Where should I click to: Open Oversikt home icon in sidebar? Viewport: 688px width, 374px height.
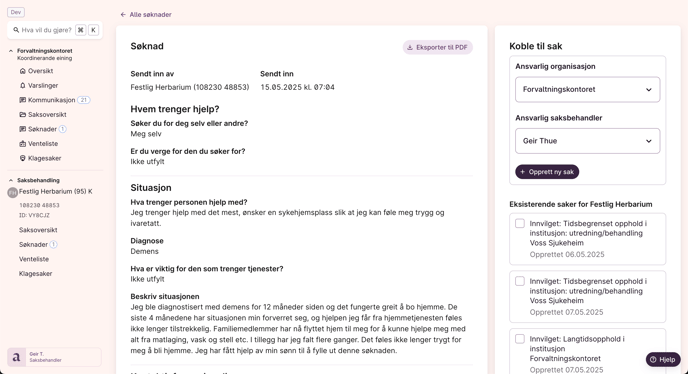tap(23, 71)
